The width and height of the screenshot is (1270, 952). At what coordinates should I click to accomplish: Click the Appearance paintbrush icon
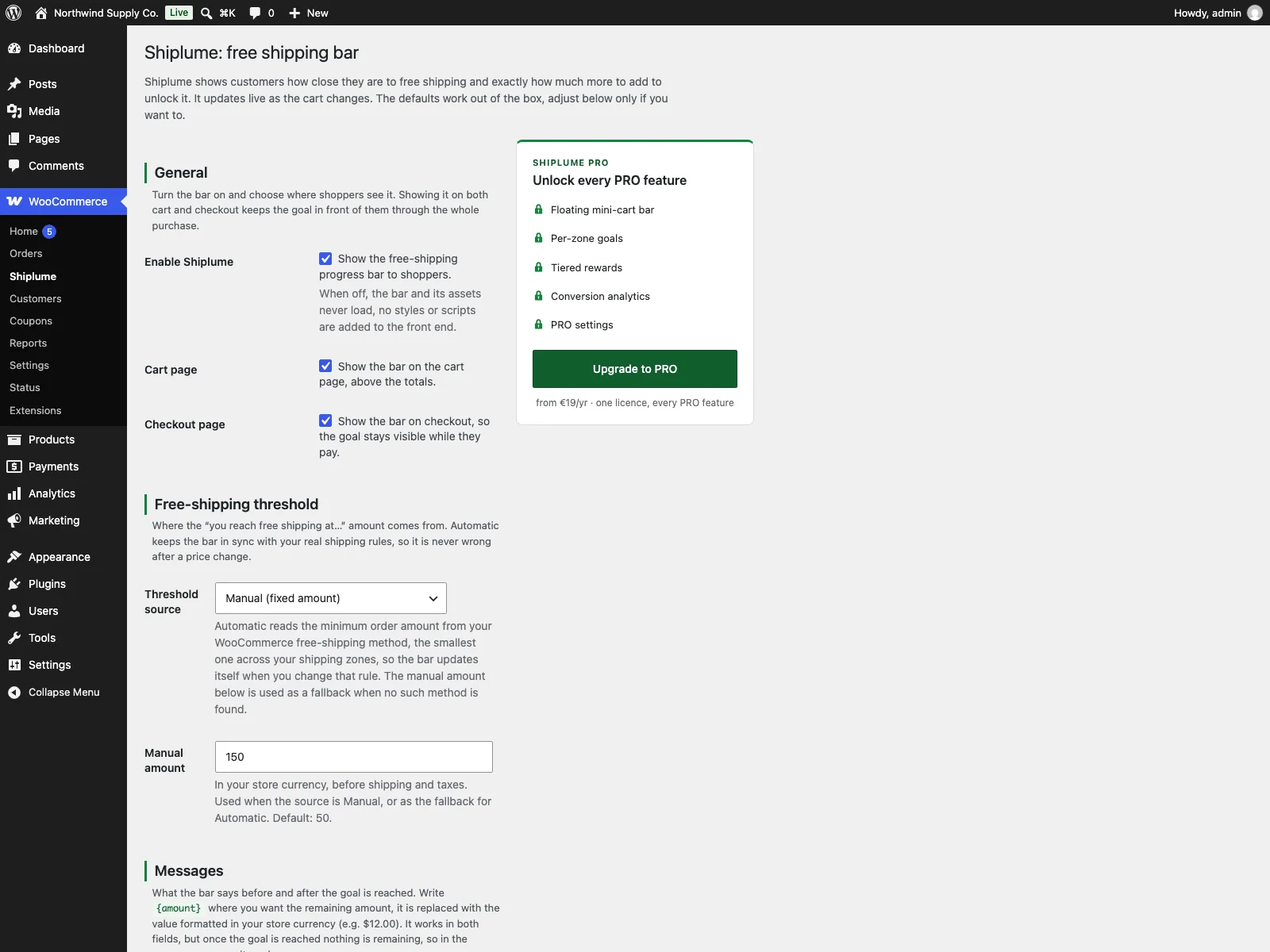point(14,557)
